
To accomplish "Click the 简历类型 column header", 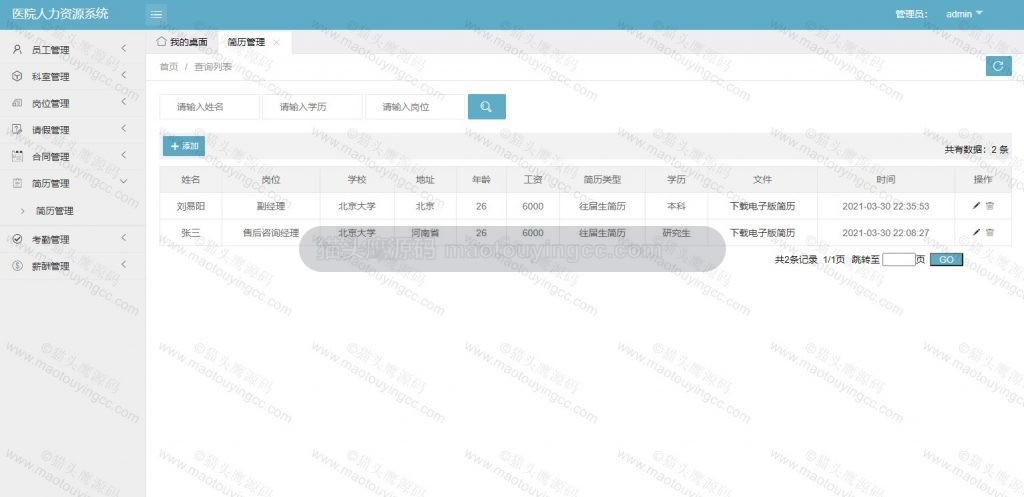I will 602,180.
